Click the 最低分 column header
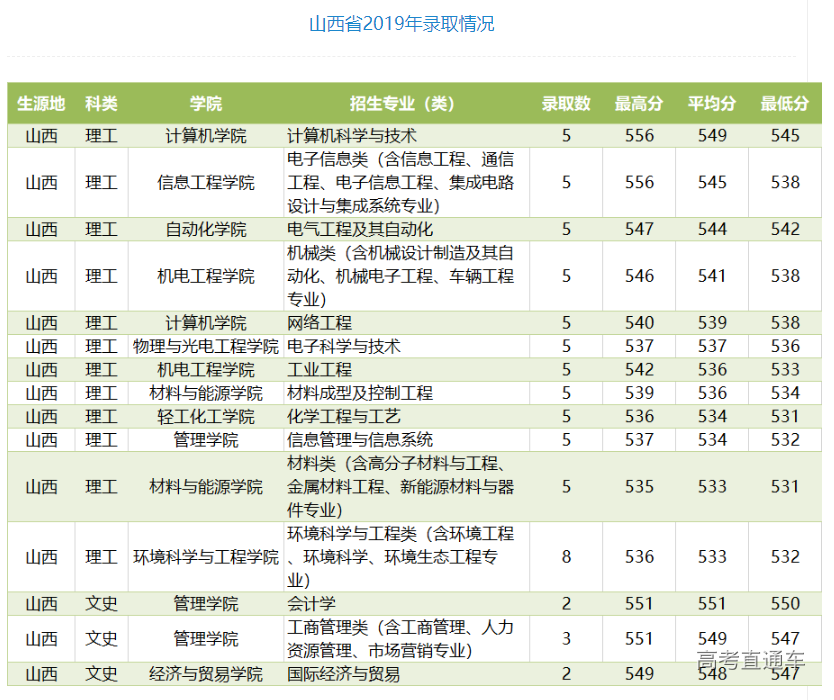The width and height of the screenshot is (834, 700). 785,104
